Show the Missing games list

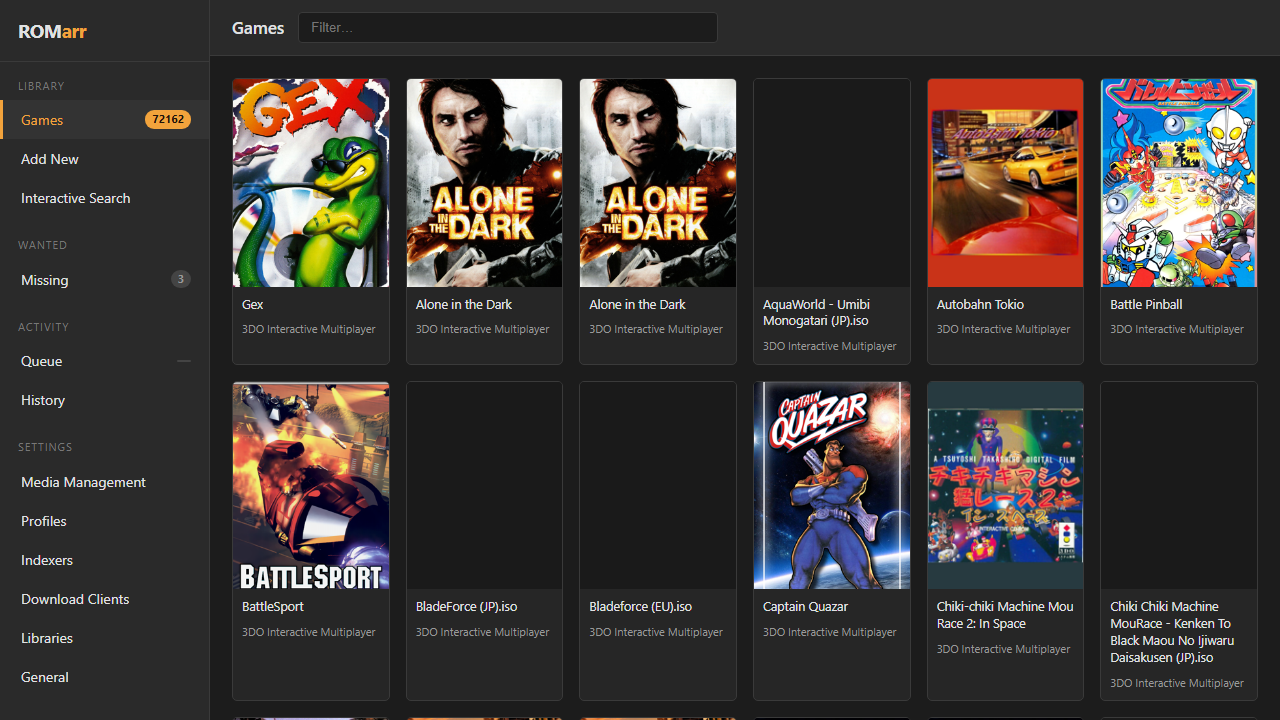pos(104,280)
